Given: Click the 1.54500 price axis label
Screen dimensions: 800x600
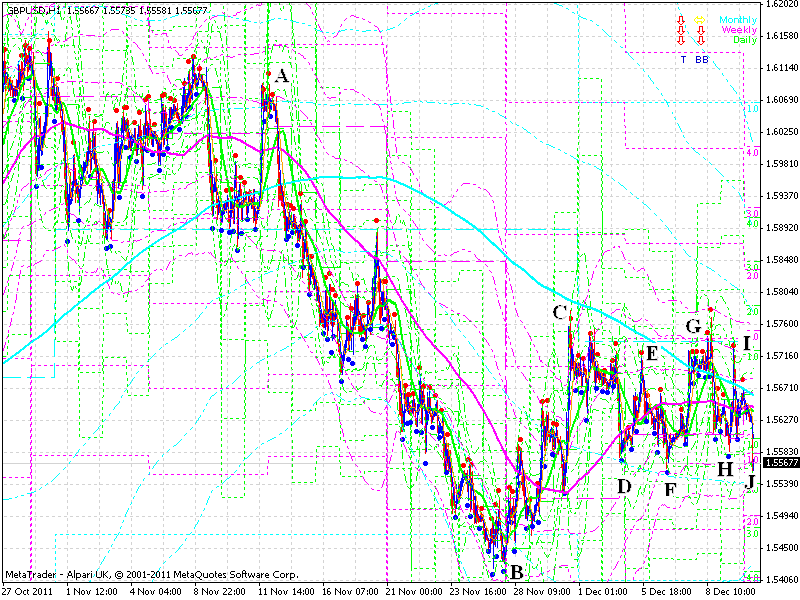Looking at the screenshot, I should (782, 548).
